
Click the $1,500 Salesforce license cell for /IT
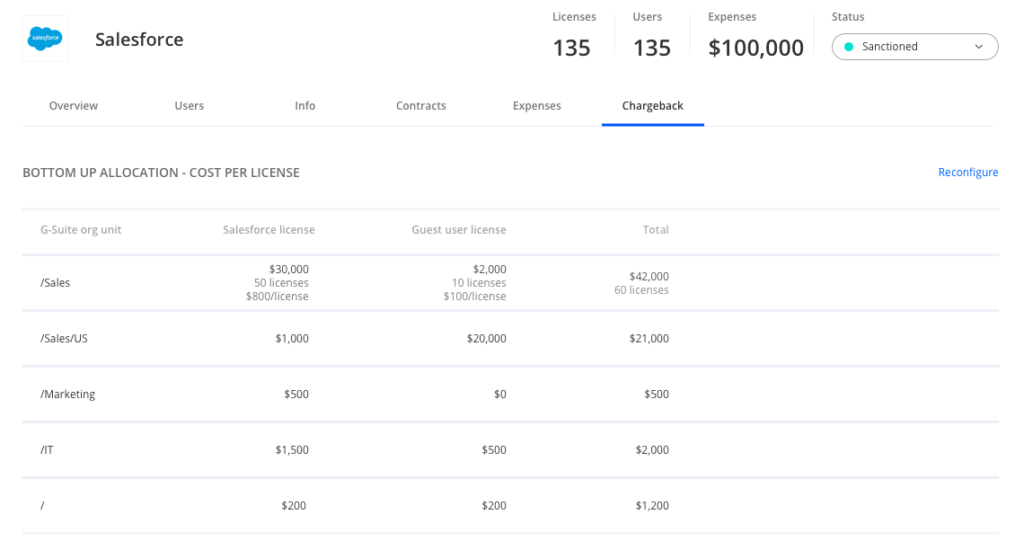click(x=291, y=449)
